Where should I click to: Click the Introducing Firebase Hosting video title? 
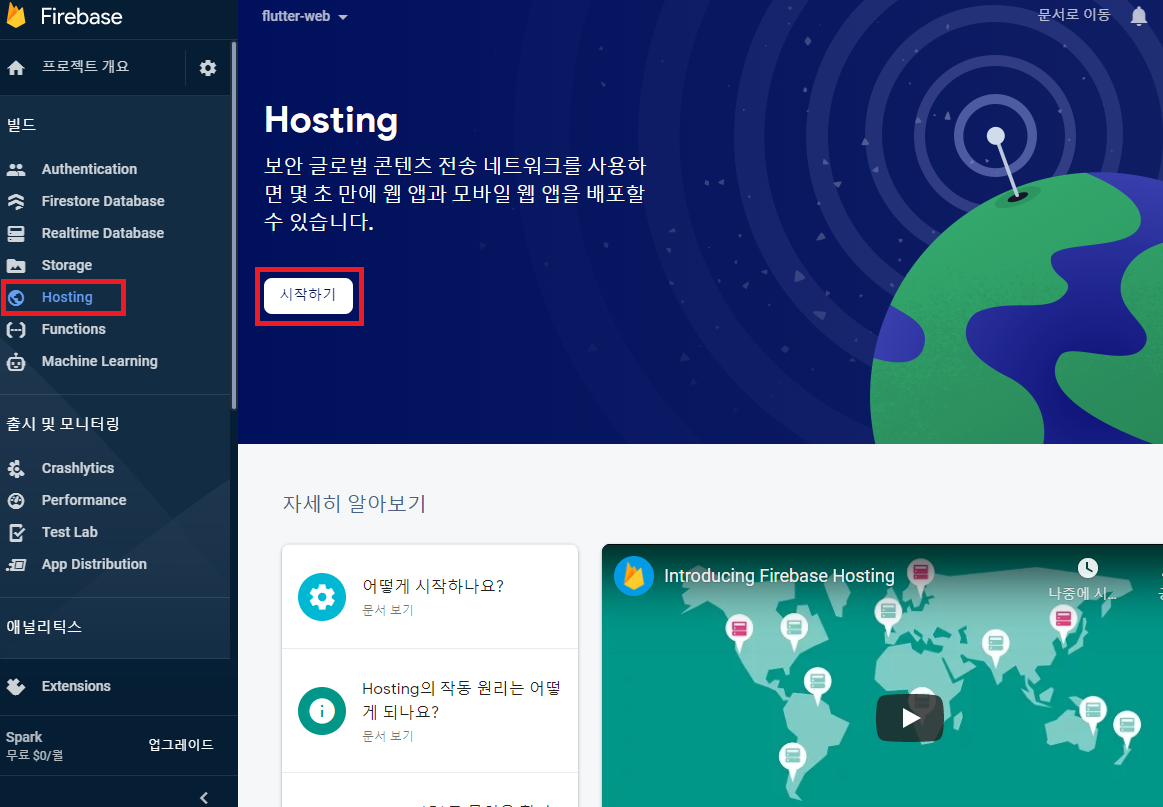click(x=779, y=576)
